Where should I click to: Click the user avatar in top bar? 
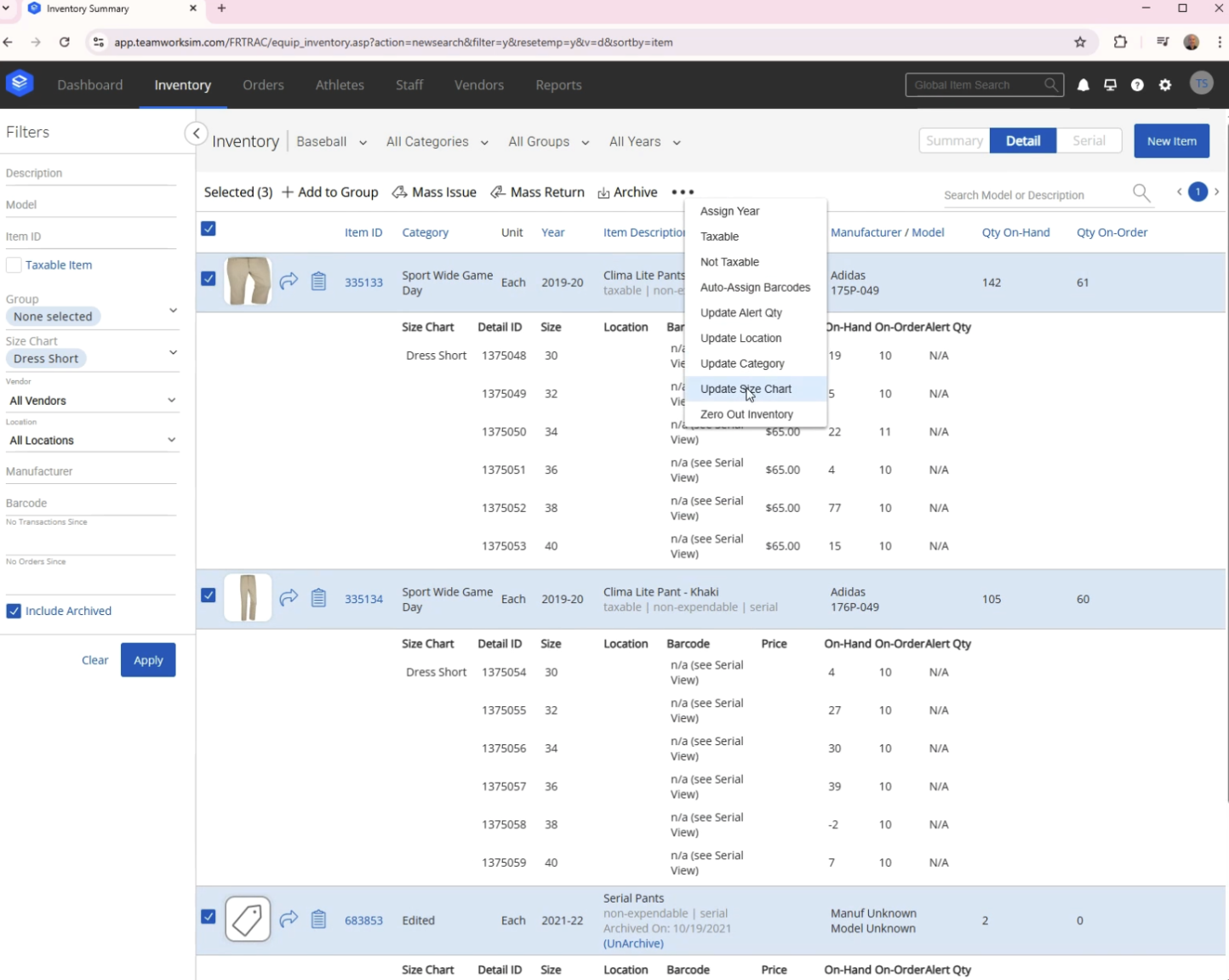coord(1201,84)
